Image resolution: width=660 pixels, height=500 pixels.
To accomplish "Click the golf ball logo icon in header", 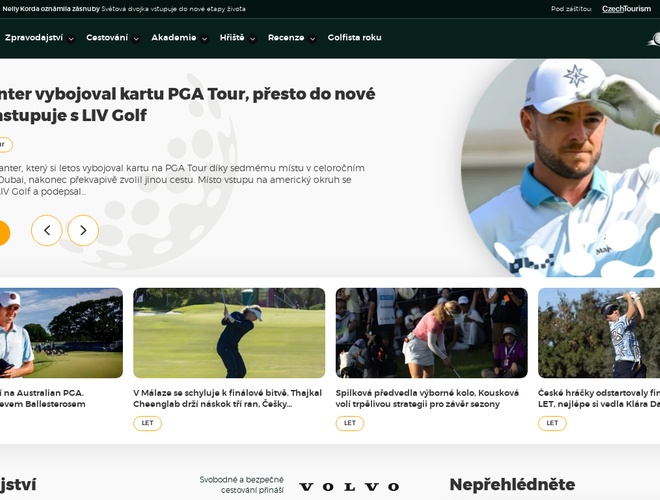I will pos(654,39).
